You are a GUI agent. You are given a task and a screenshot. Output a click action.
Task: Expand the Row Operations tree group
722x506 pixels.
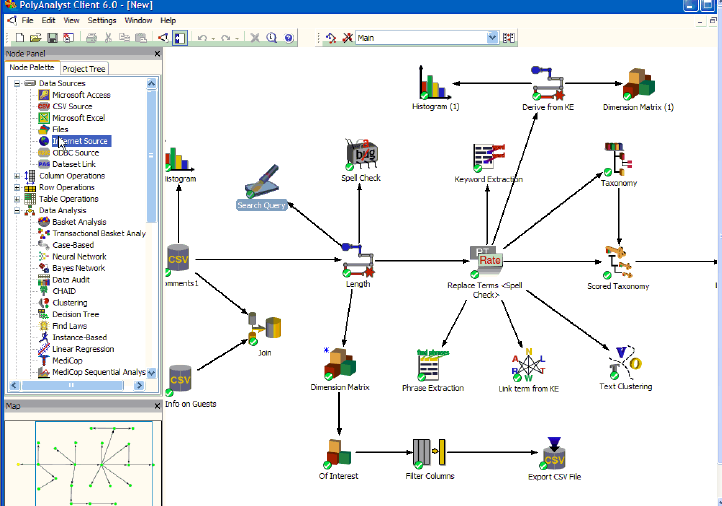click(x=16, y=187)
